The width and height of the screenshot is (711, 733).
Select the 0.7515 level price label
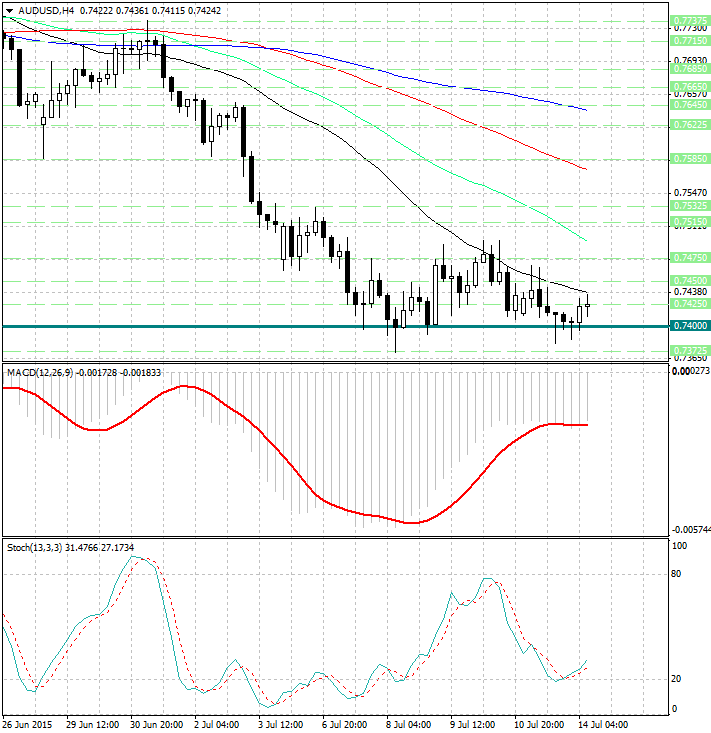690,221
